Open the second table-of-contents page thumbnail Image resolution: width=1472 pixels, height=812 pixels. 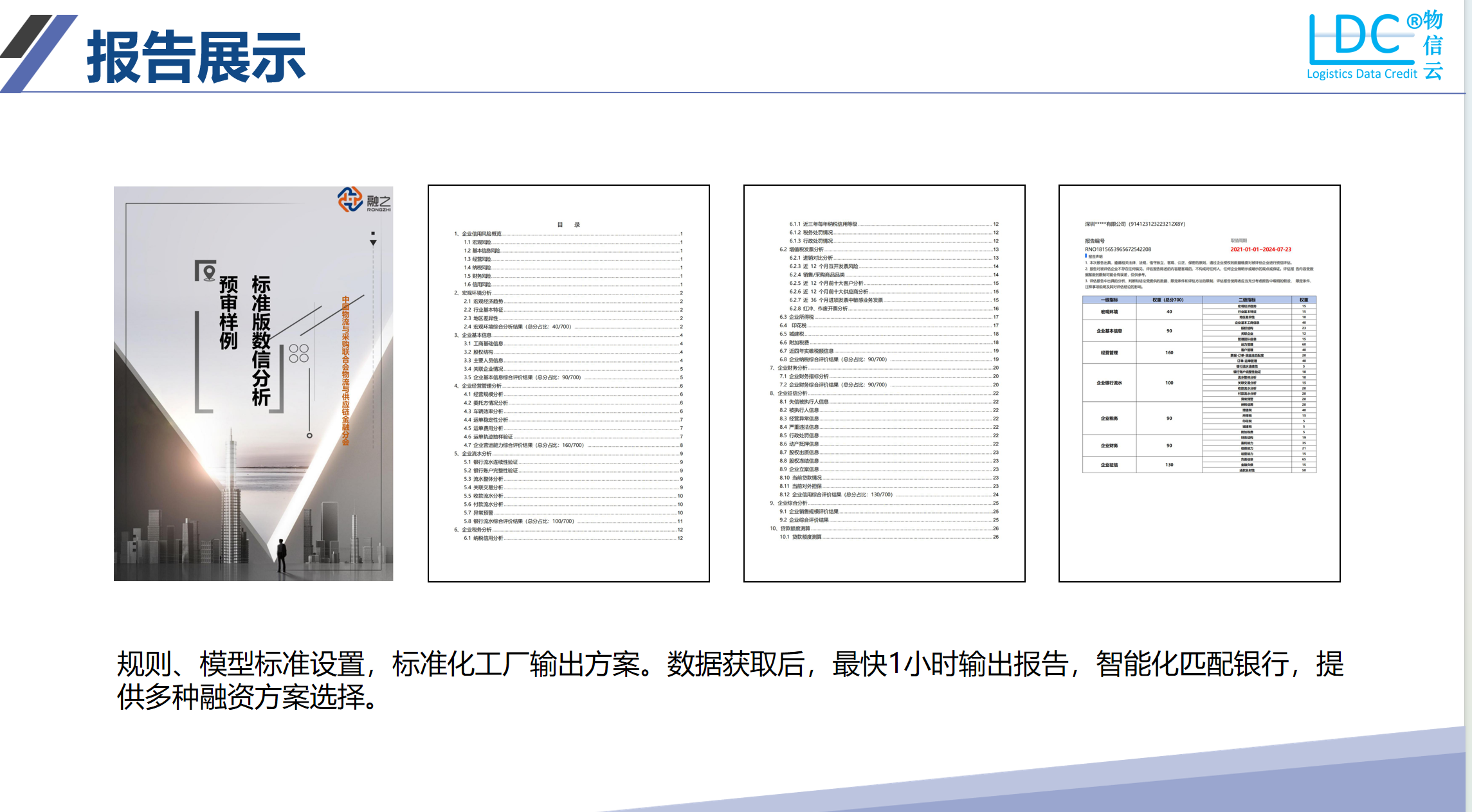pos(884,383)
